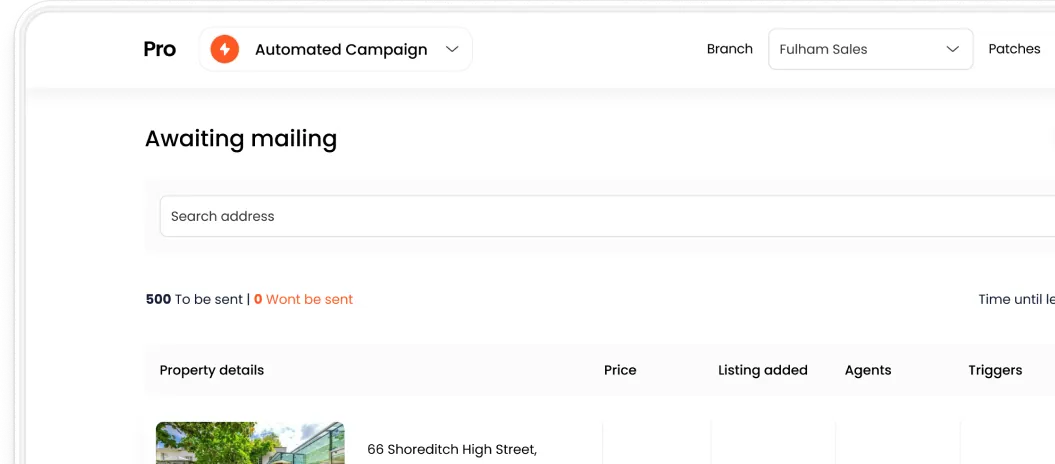Click the orange lightning bolt campaign icon

click(224, 49)
